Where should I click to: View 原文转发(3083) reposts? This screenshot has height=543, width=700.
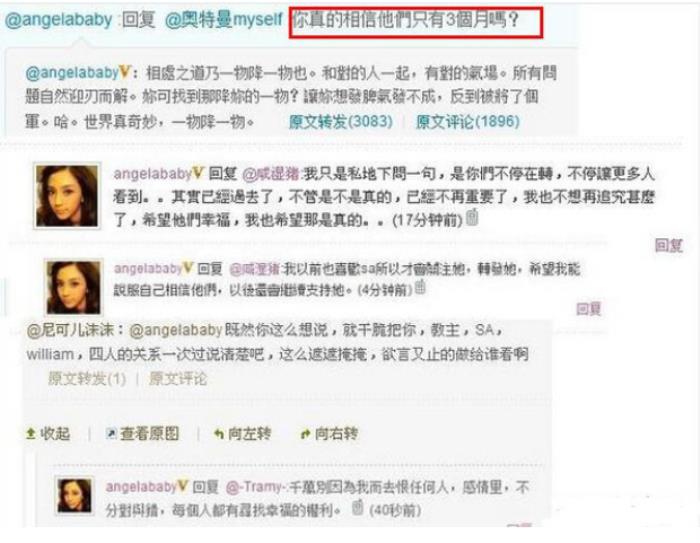pos(341,121)
